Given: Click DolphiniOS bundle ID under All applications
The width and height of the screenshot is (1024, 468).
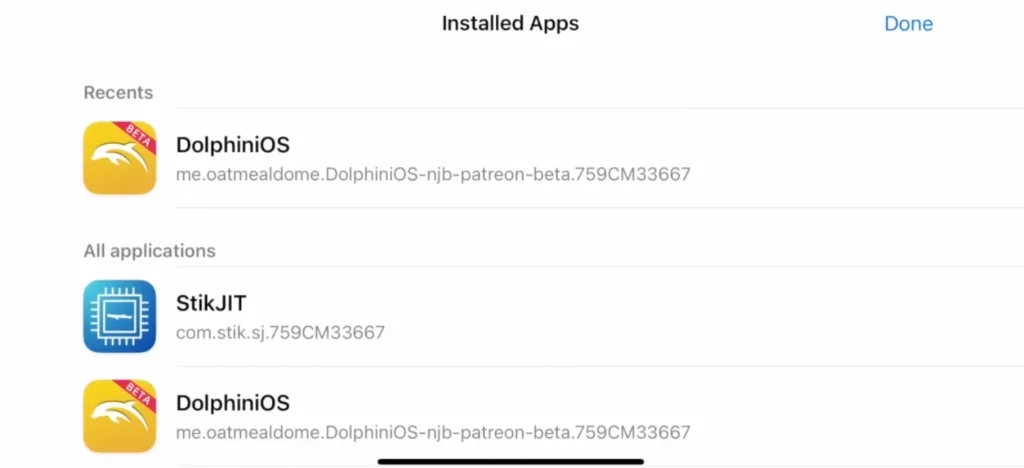Looking at the screenshot, I should [432, 432].
